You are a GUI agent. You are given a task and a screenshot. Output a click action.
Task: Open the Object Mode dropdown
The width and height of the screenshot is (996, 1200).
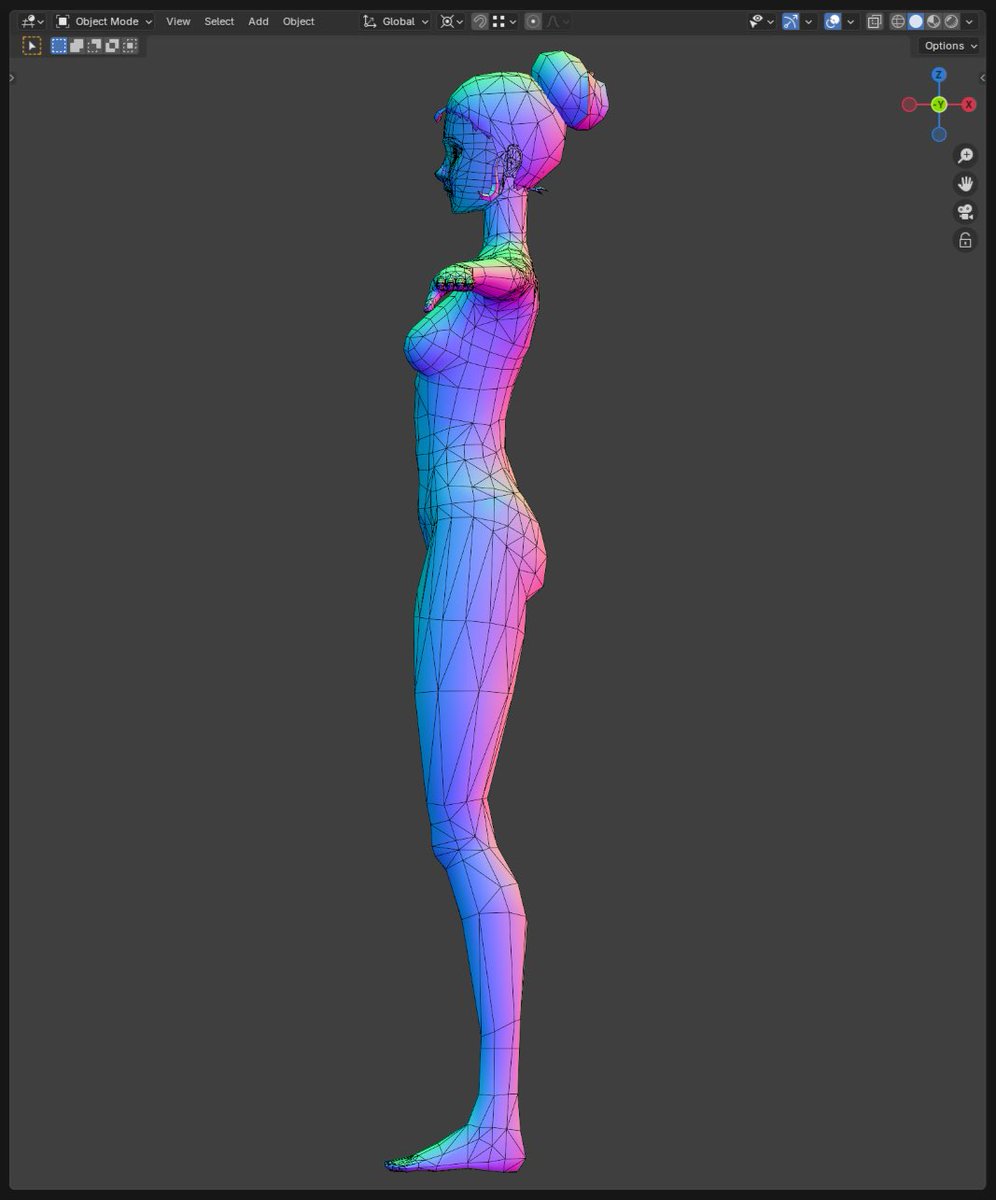click(x=104, y=21)
